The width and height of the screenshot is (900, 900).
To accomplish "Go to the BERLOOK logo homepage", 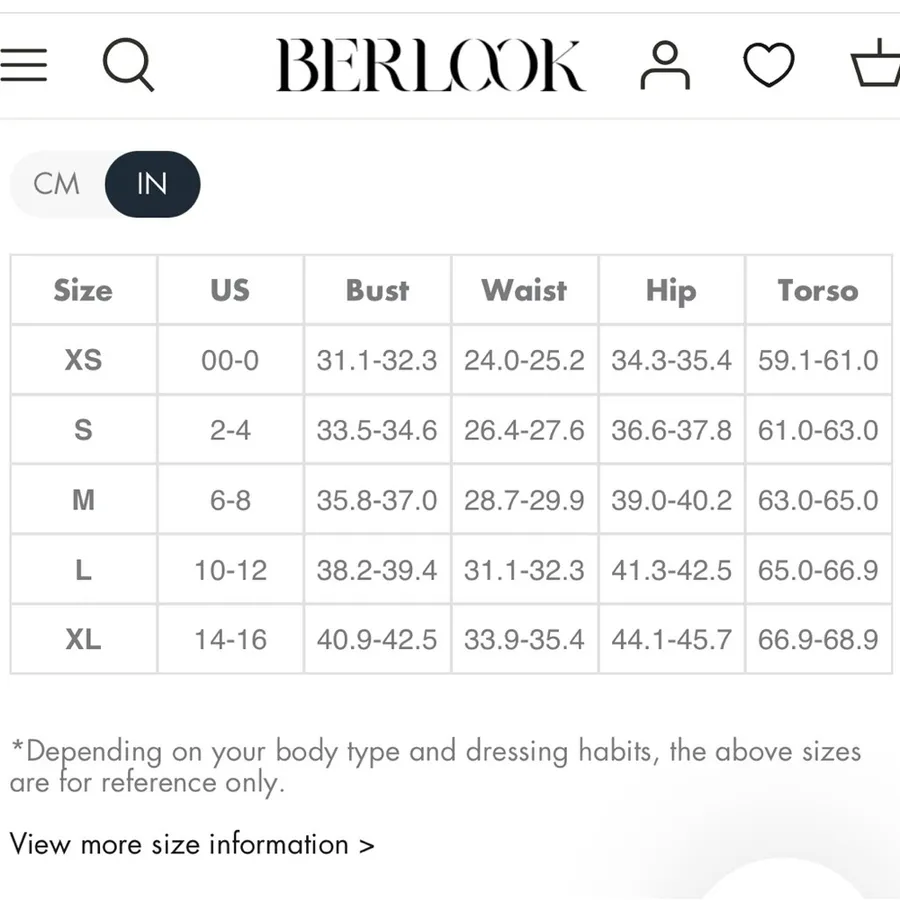I will tap(430, 65).
